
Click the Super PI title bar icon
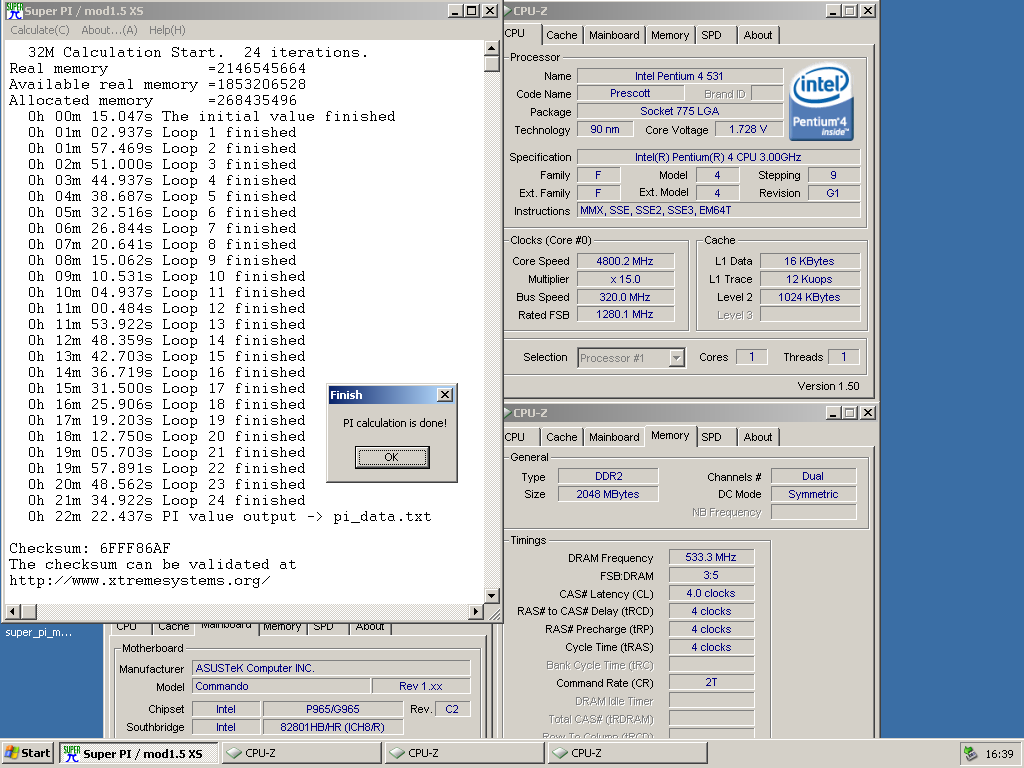14,10
